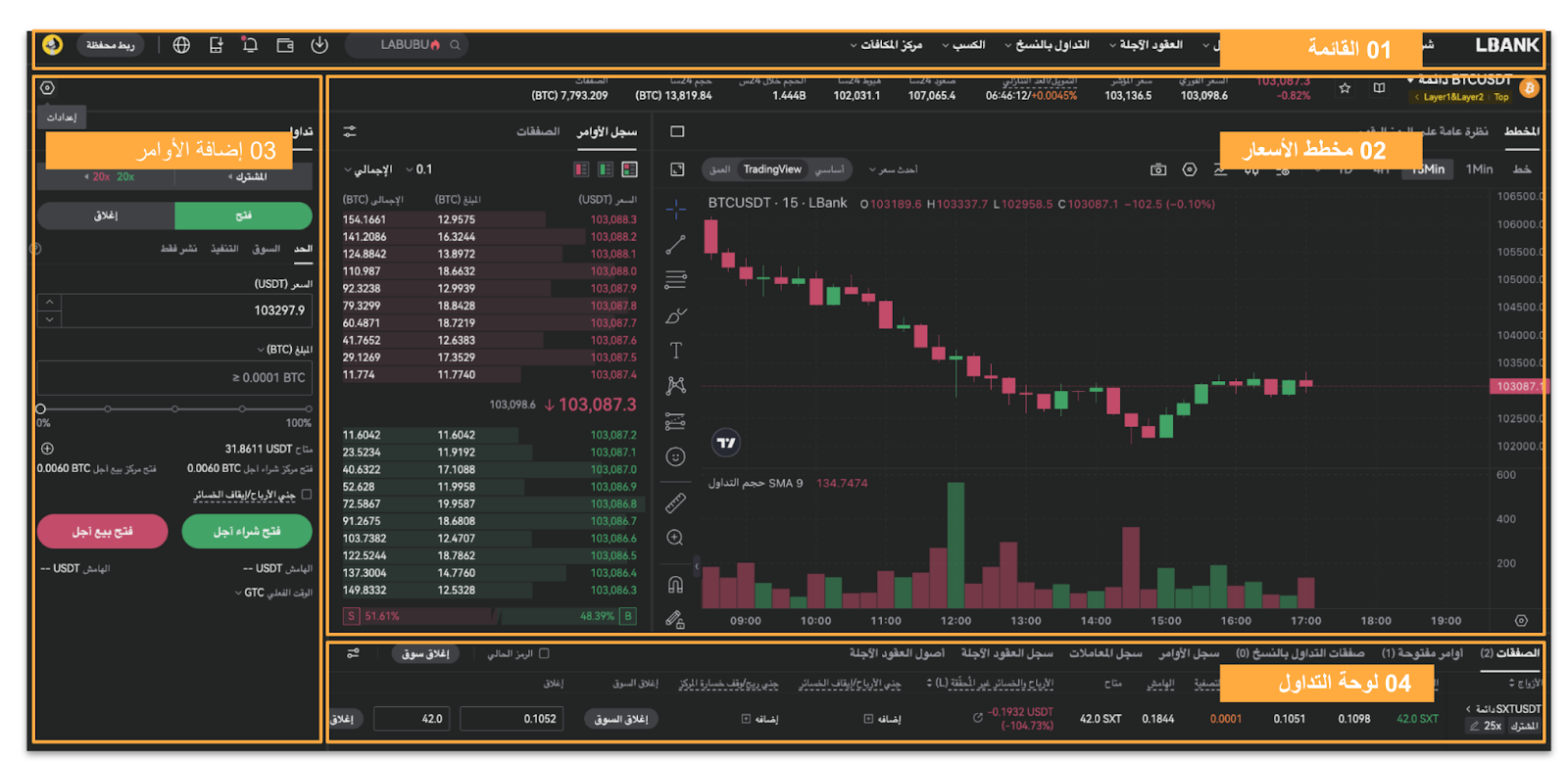1568x762 pixels.
Task: Open the 0.1 price grouping dropdown
Action: (418, 169)
